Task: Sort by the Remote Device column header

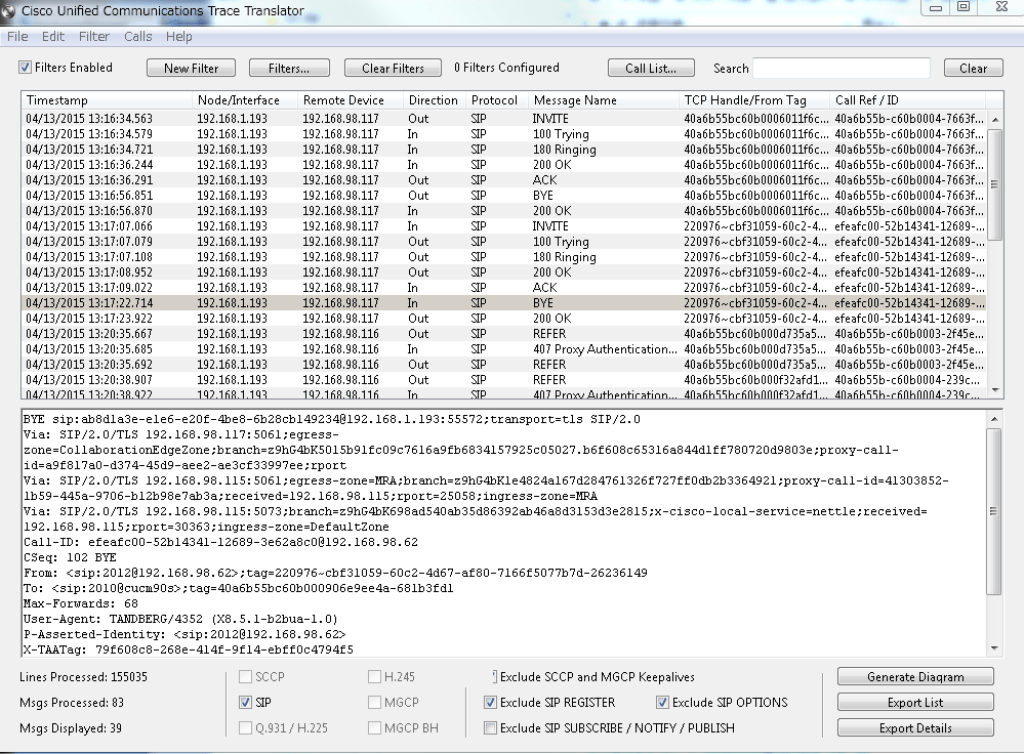Action: pos(350,100)
